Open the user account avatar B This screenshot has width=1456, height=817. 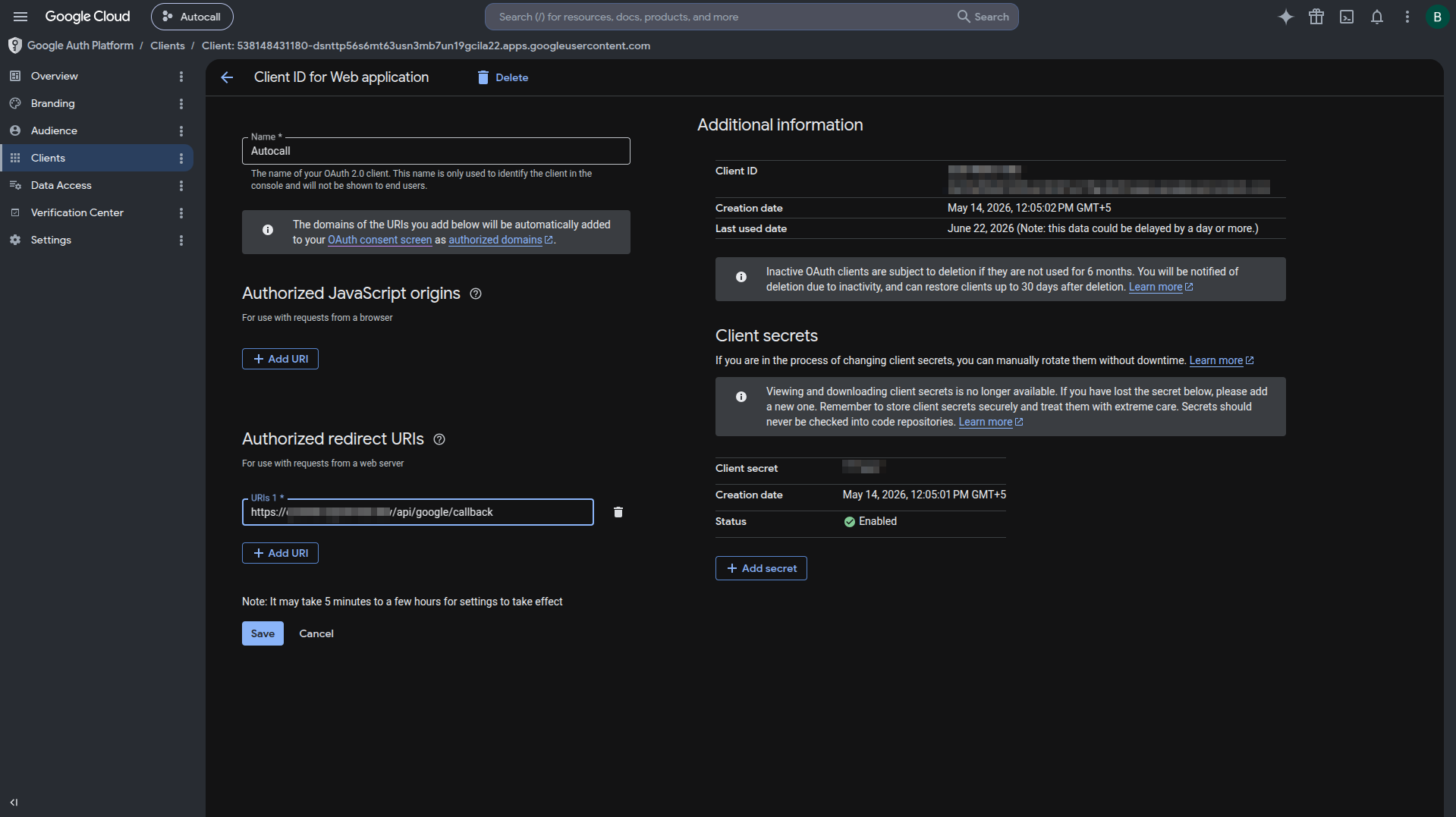(x=1437, y=17)
